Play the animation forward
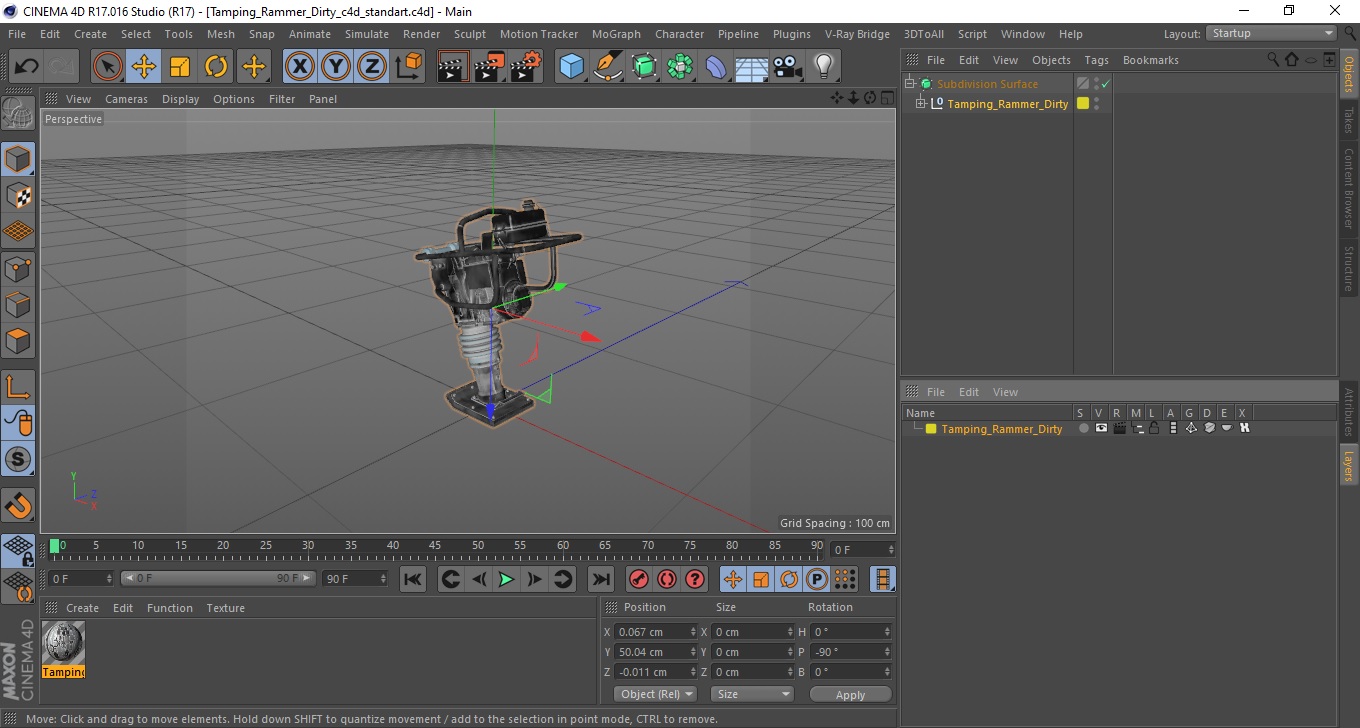The image size is (1360, 728). pos(506,579)
